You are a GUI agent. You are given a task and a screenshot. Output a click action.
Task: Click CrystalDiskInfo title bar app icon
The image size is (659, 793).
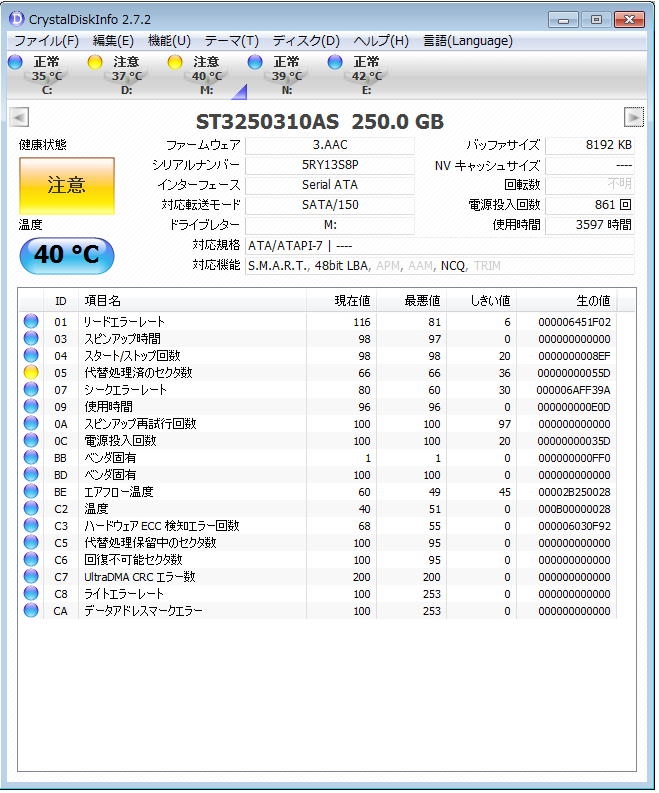click(17, 19)
